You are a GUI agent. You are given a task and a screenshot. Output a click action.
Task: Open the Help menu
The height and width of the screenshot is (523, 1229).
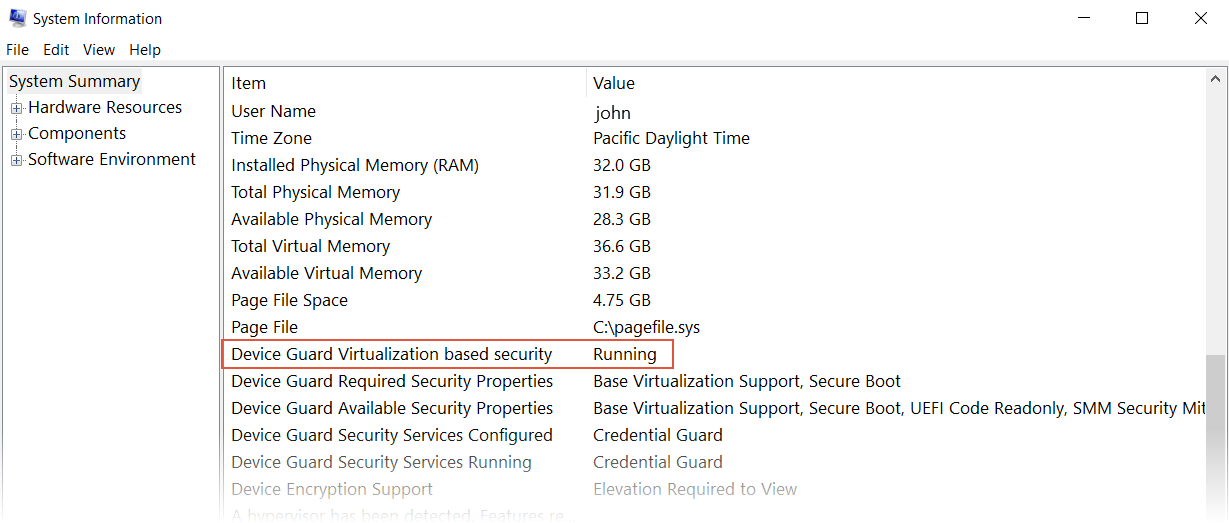pos(145,50)
